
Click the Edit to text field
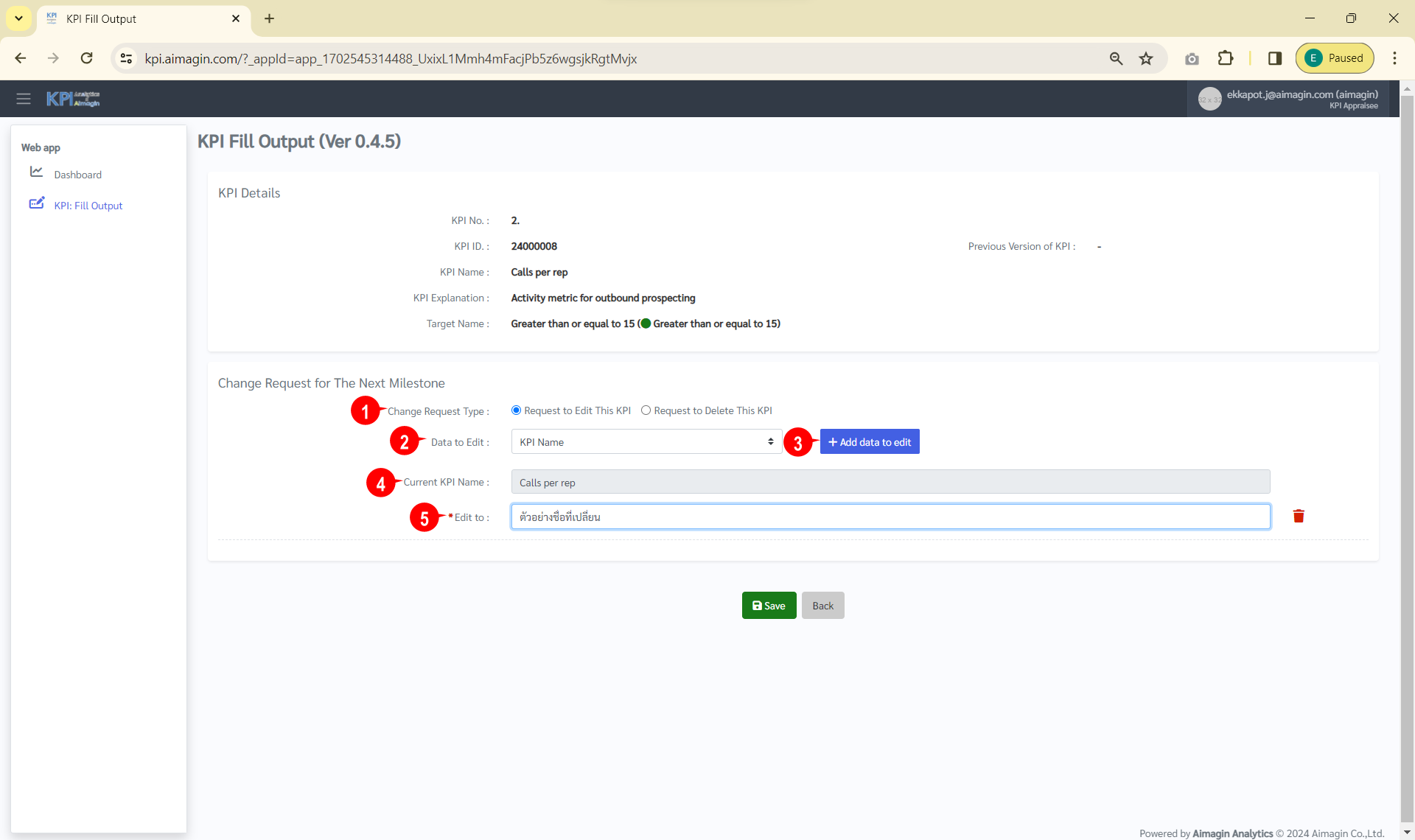890,517
